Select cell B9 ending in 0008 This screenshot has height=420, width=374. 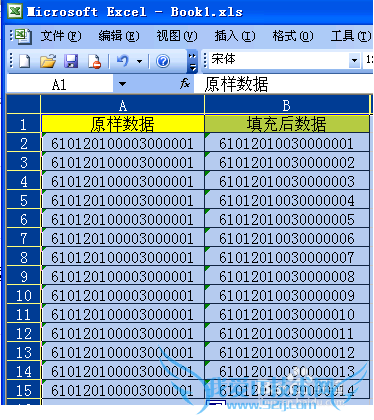[x=287, y=276]
